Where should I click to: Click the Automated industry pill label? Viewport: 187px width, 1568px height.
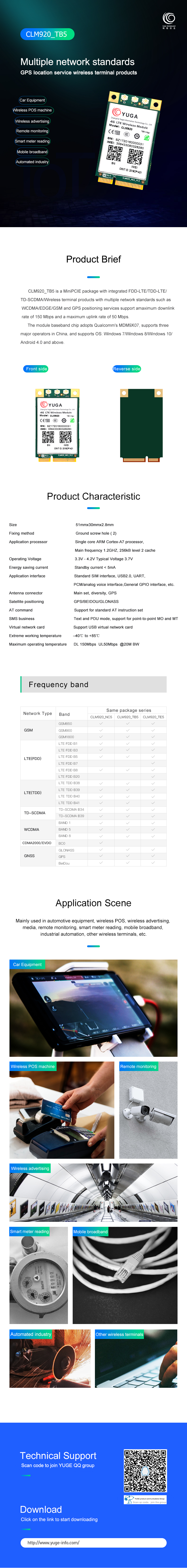[32, 162]
